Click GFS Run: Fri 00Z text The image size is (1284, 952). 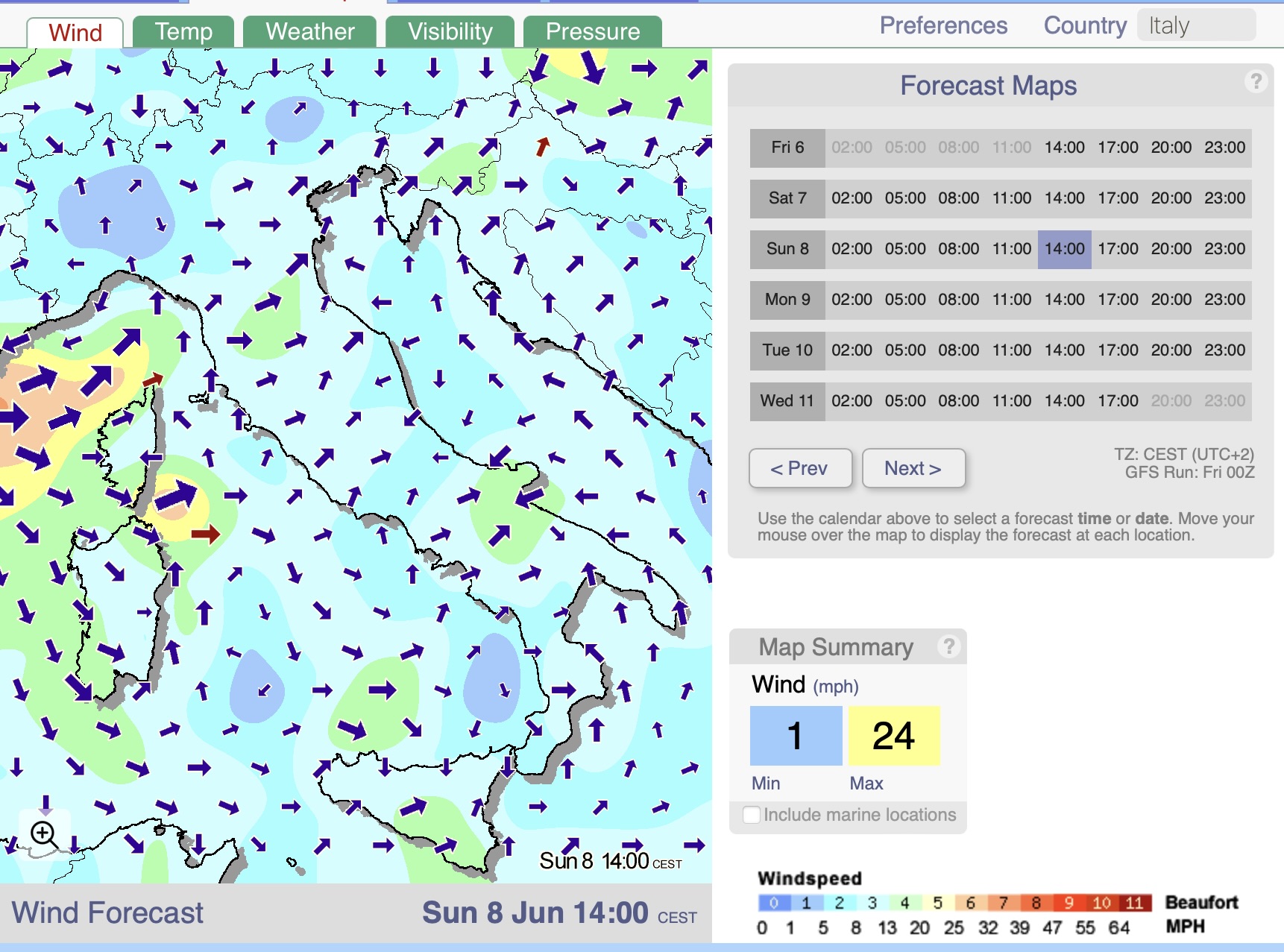tap(1189, 473)
